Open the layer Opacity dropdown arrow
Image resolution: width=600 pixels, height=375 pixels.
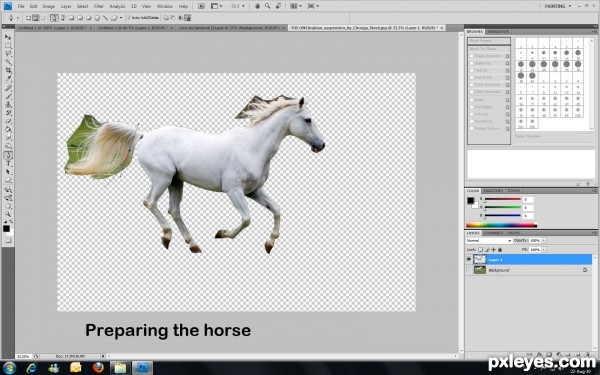[544, 240]
